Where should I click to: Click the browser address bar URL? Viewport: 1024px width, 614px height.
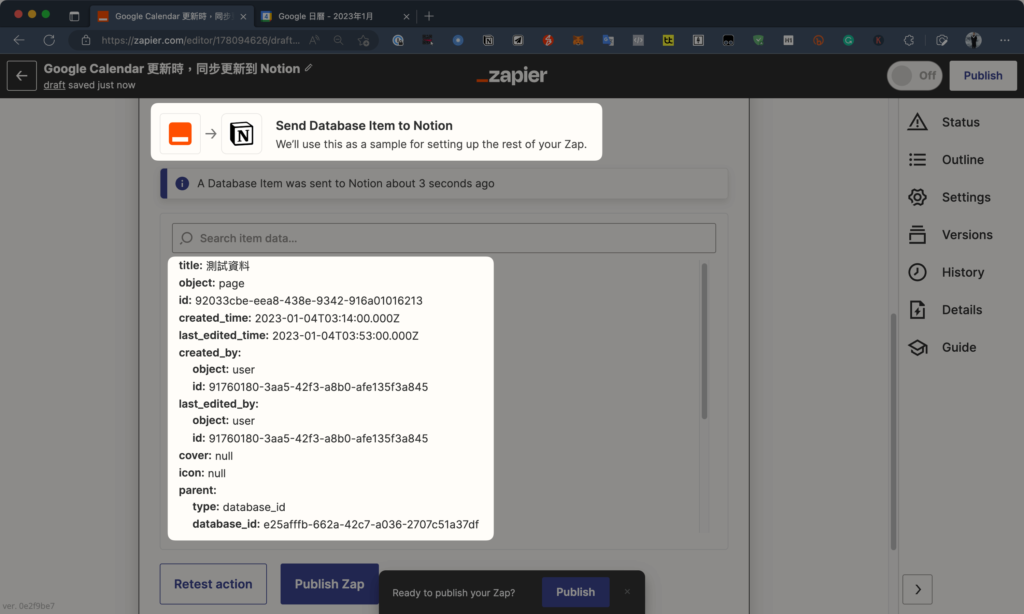pyautogui.click(x=200, y=40)
